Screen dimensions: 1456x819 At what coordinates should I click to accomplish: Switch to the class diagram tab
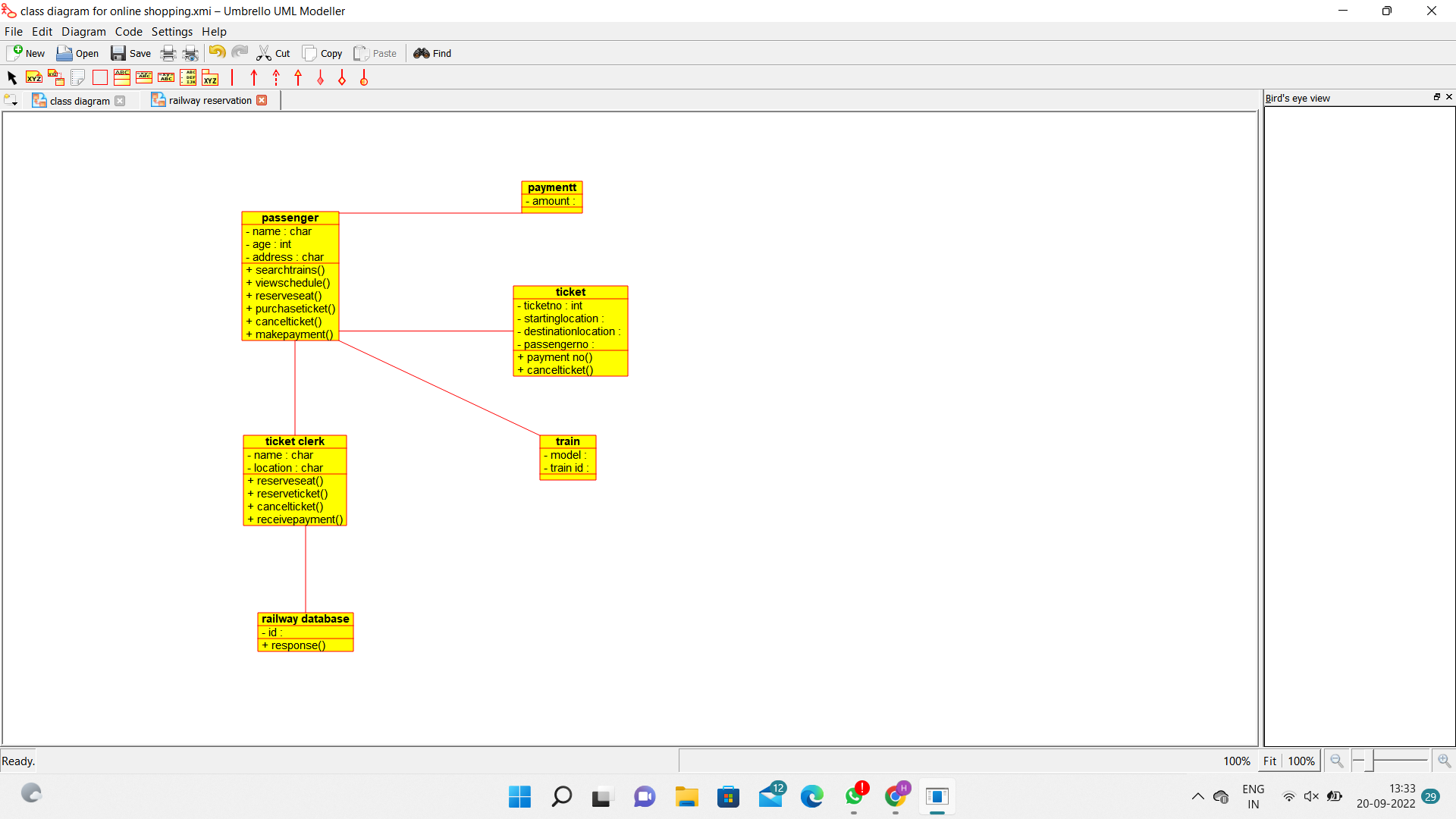click(79, 101)
